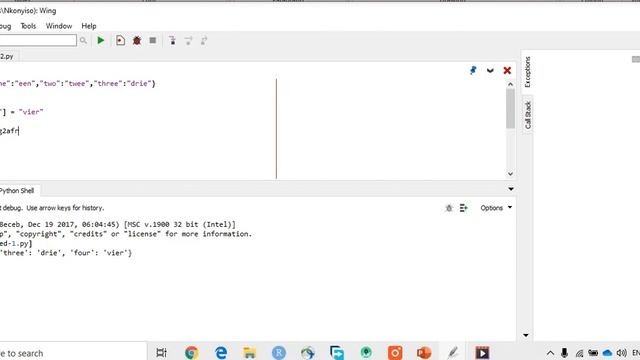The image size is (640, 360).
Task: Click the debug current file page icon
Action: [x=120, y=40]
